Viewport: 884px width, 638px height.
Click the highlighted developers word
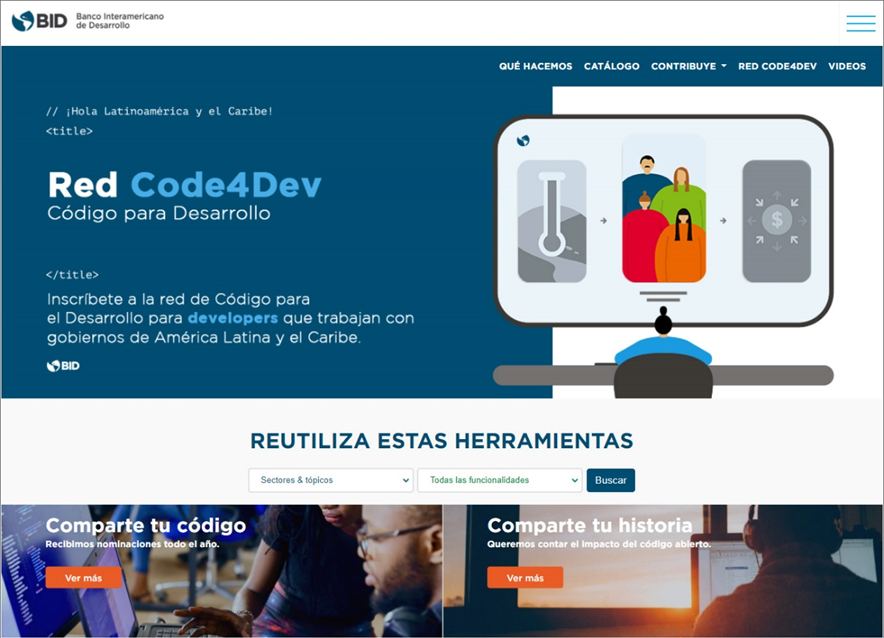(x=233, y=318)
